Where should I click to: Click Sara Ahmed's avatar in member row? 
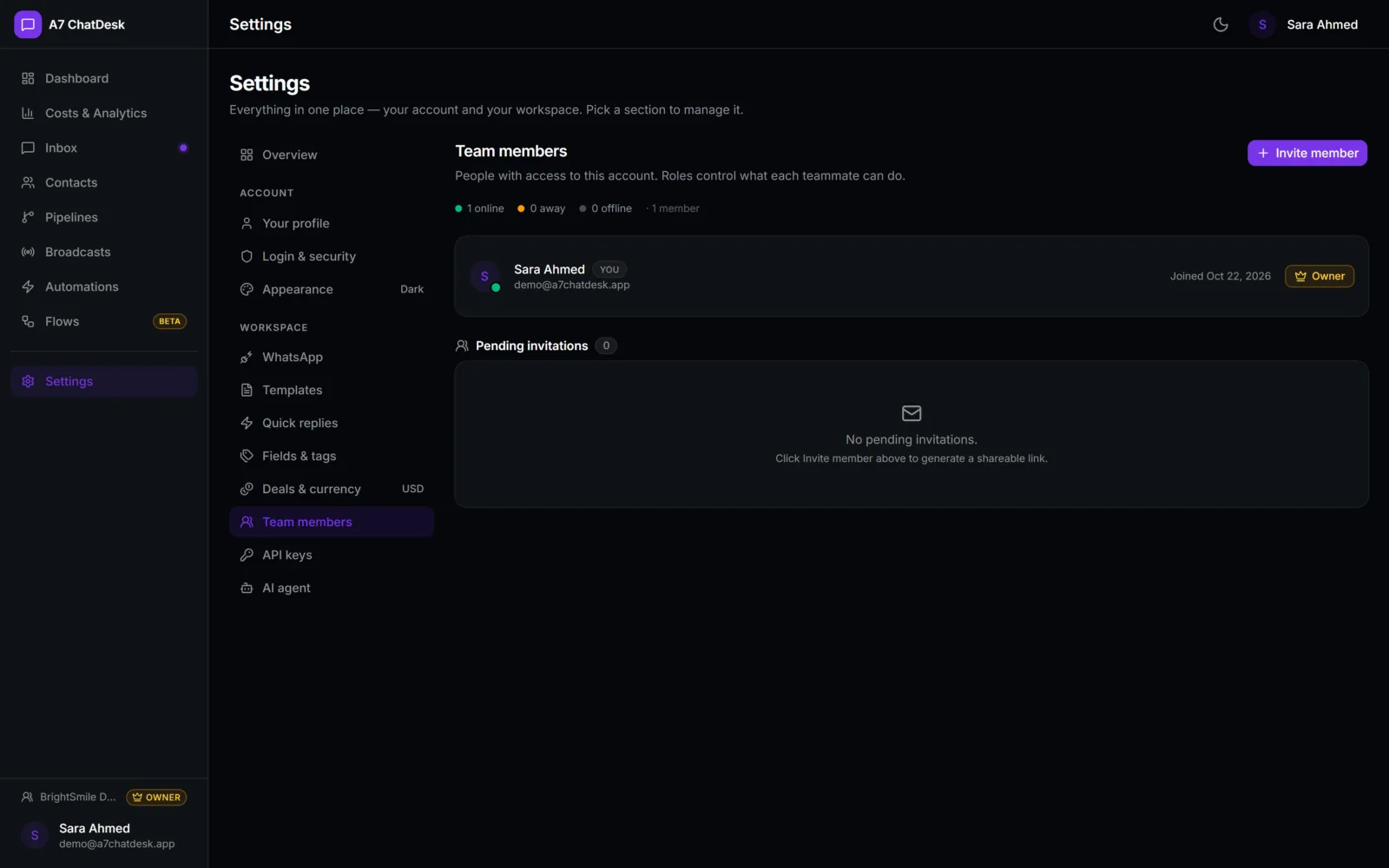[484, 276]
